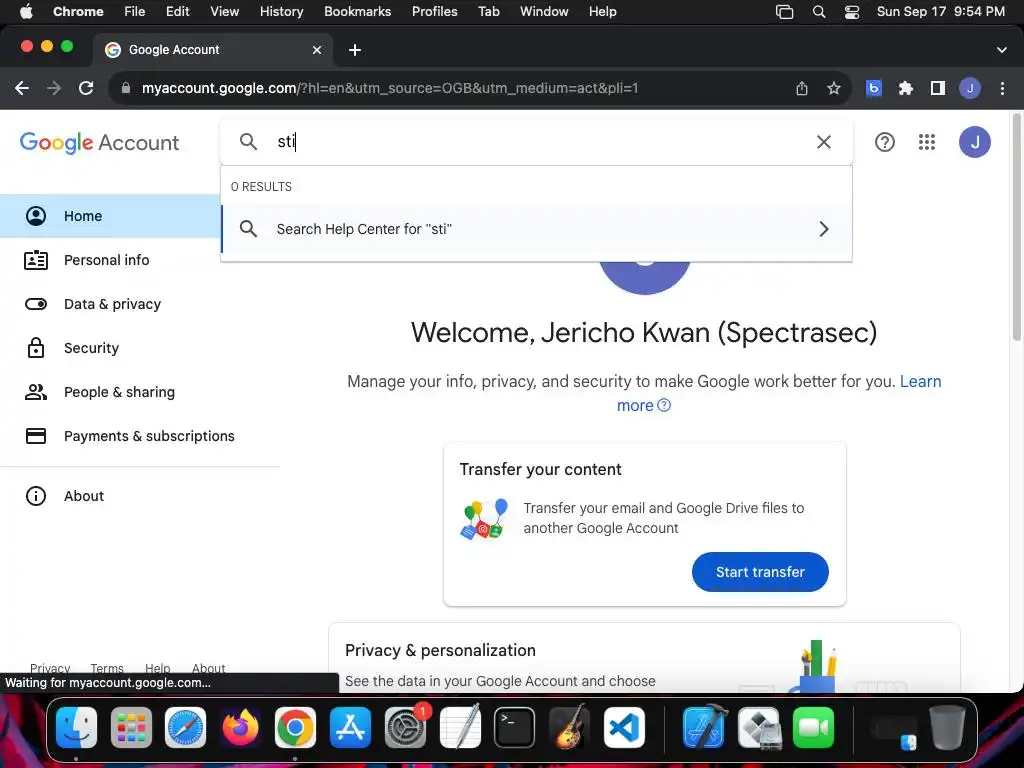Open the Google Account avatar J
This screenshot has width=1024, height=768.
click(x=974, y=142)
